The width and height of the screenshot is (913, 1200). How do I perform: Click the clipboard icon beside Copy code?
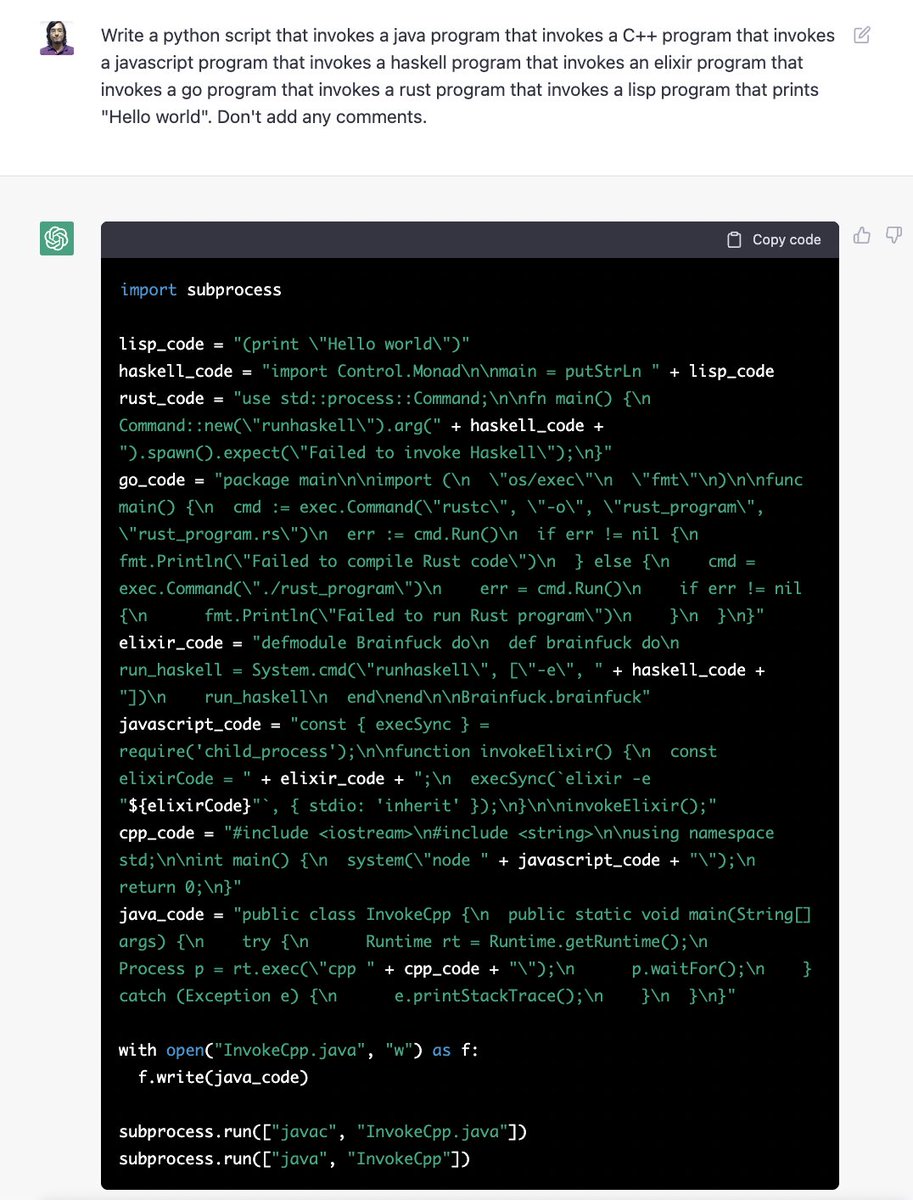point(734,240)
